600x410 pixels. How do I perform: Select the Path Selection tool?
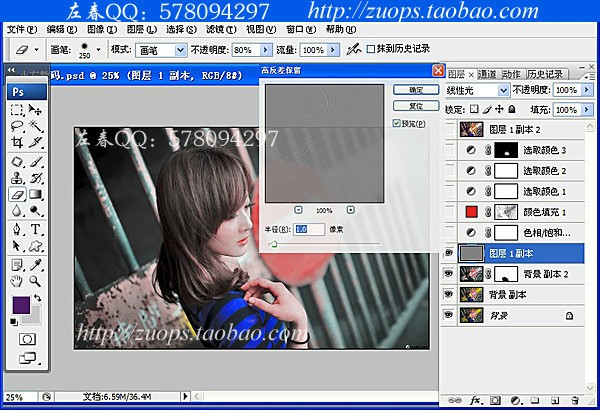coord(16,245)
